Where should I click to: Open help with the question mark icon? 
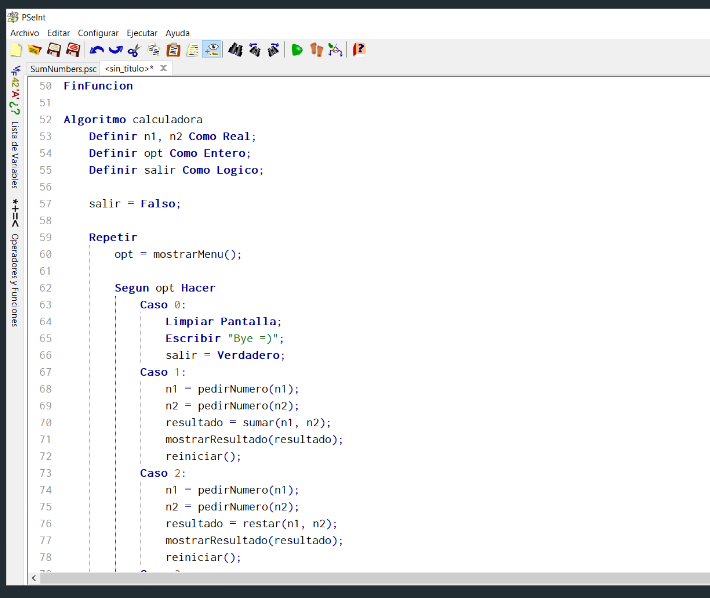[x=359, y=49]
